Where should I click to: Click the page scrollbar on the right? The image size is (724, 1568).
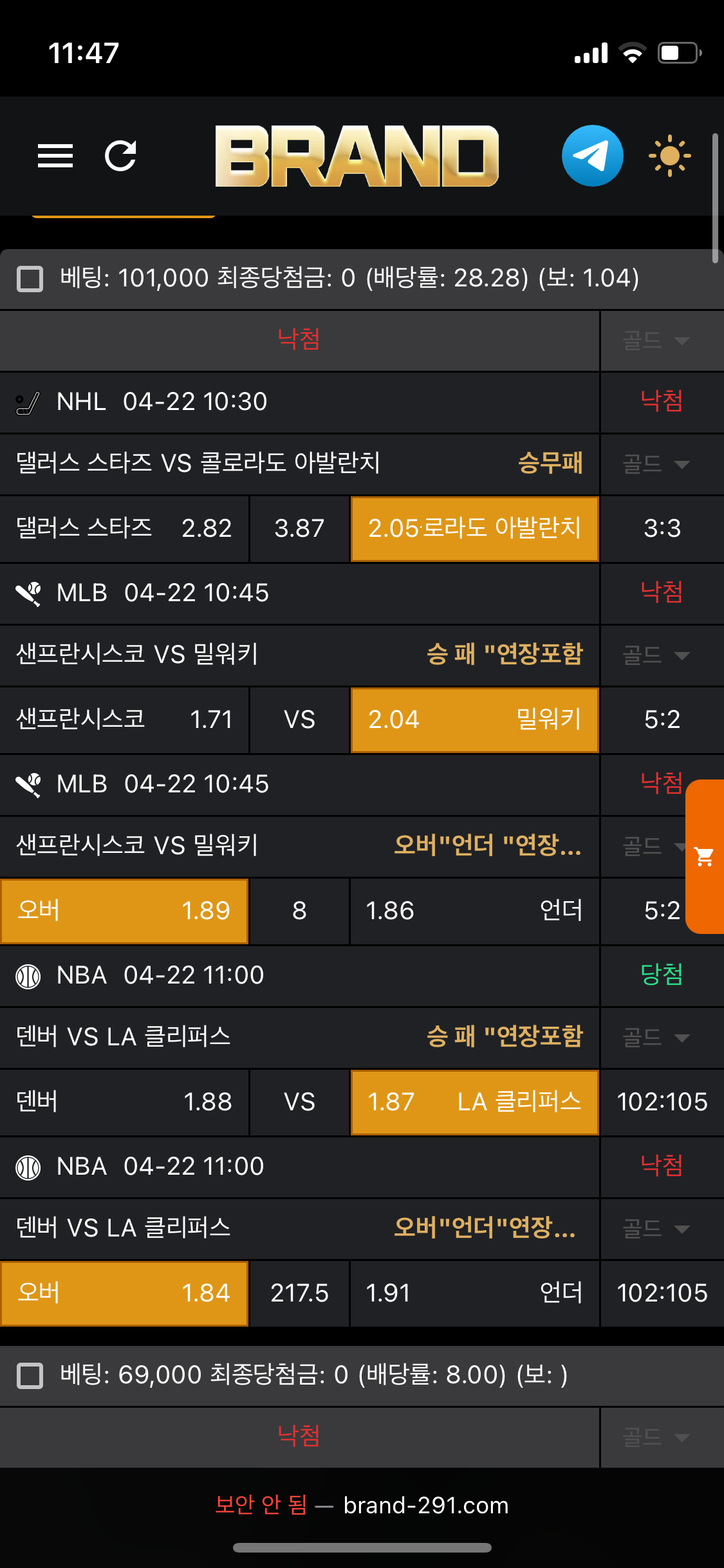click(715, 198)
